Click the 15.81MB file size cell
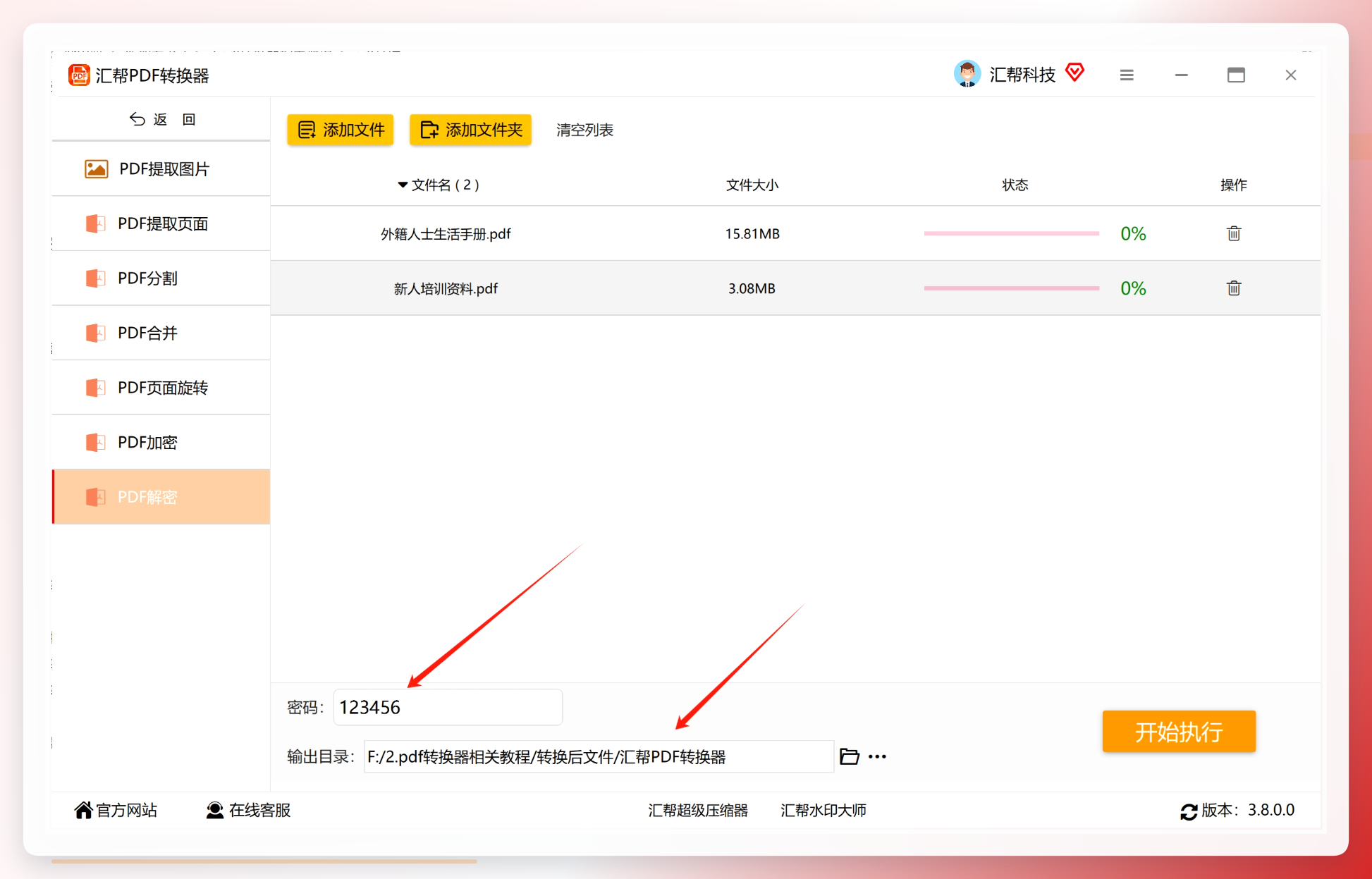Screen dimensions: 1372x879 tap(752, 234)
